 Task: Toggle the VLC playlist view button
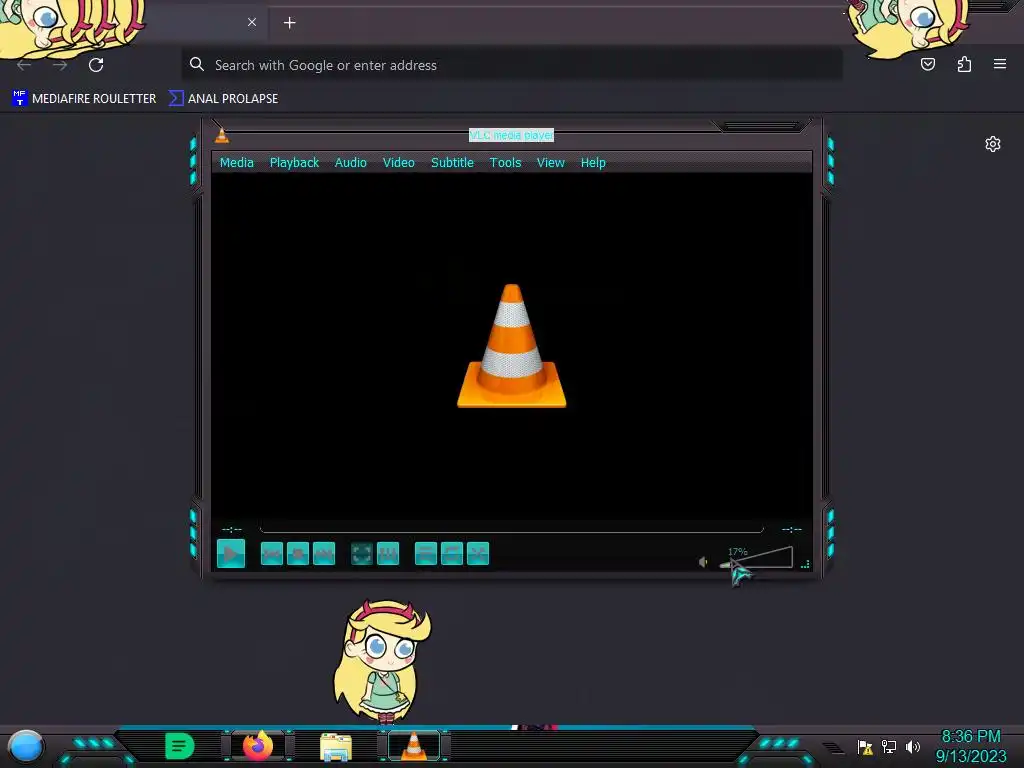[426, 554]
